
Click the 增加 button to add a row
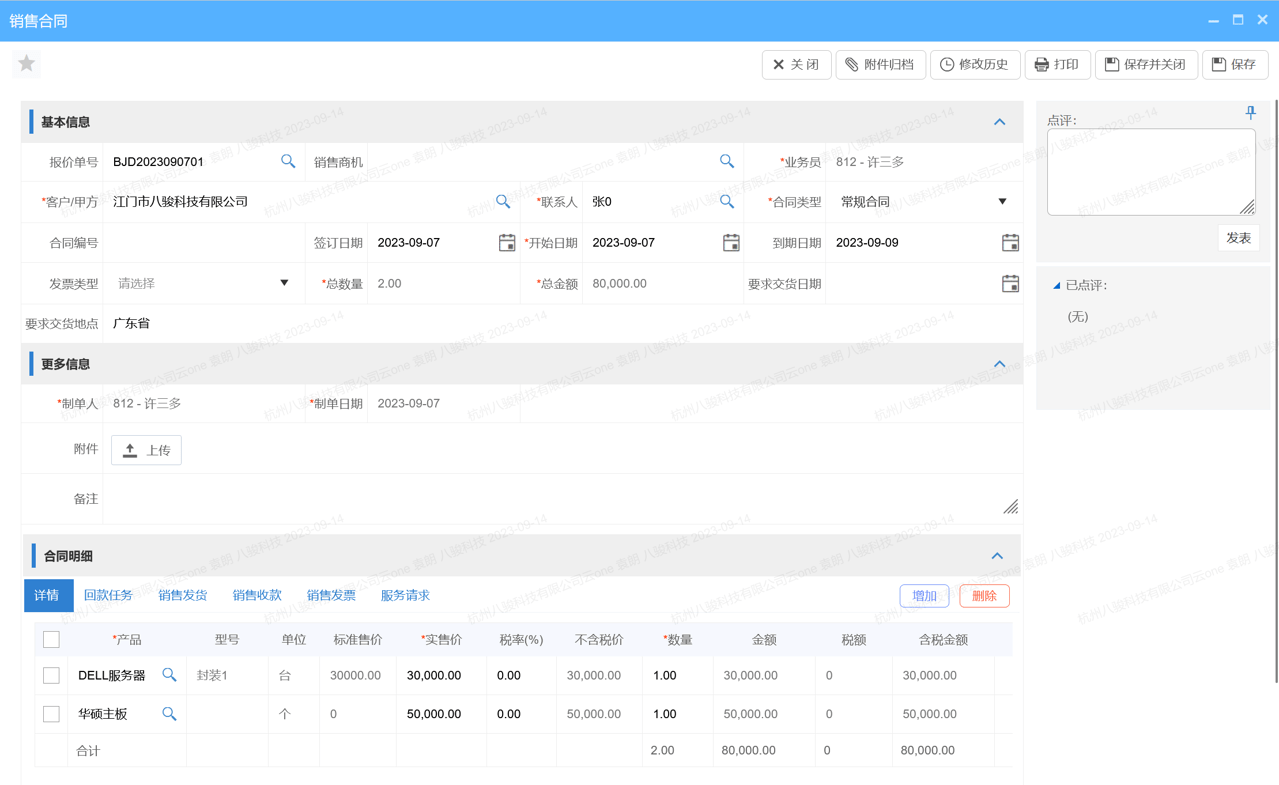tap(923, 595)
